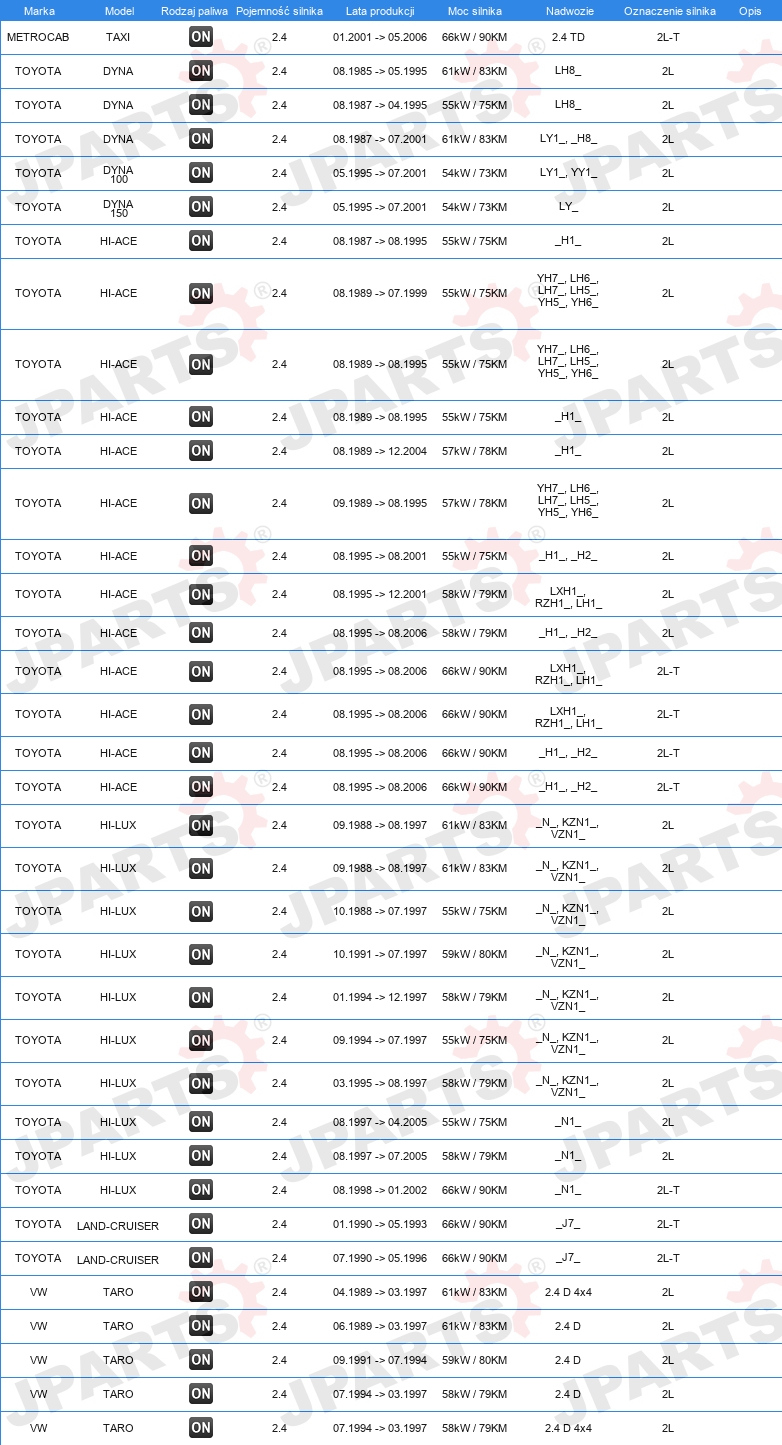Click production dates 08.1998 -> 01.2002

(x=380, y=1190)
